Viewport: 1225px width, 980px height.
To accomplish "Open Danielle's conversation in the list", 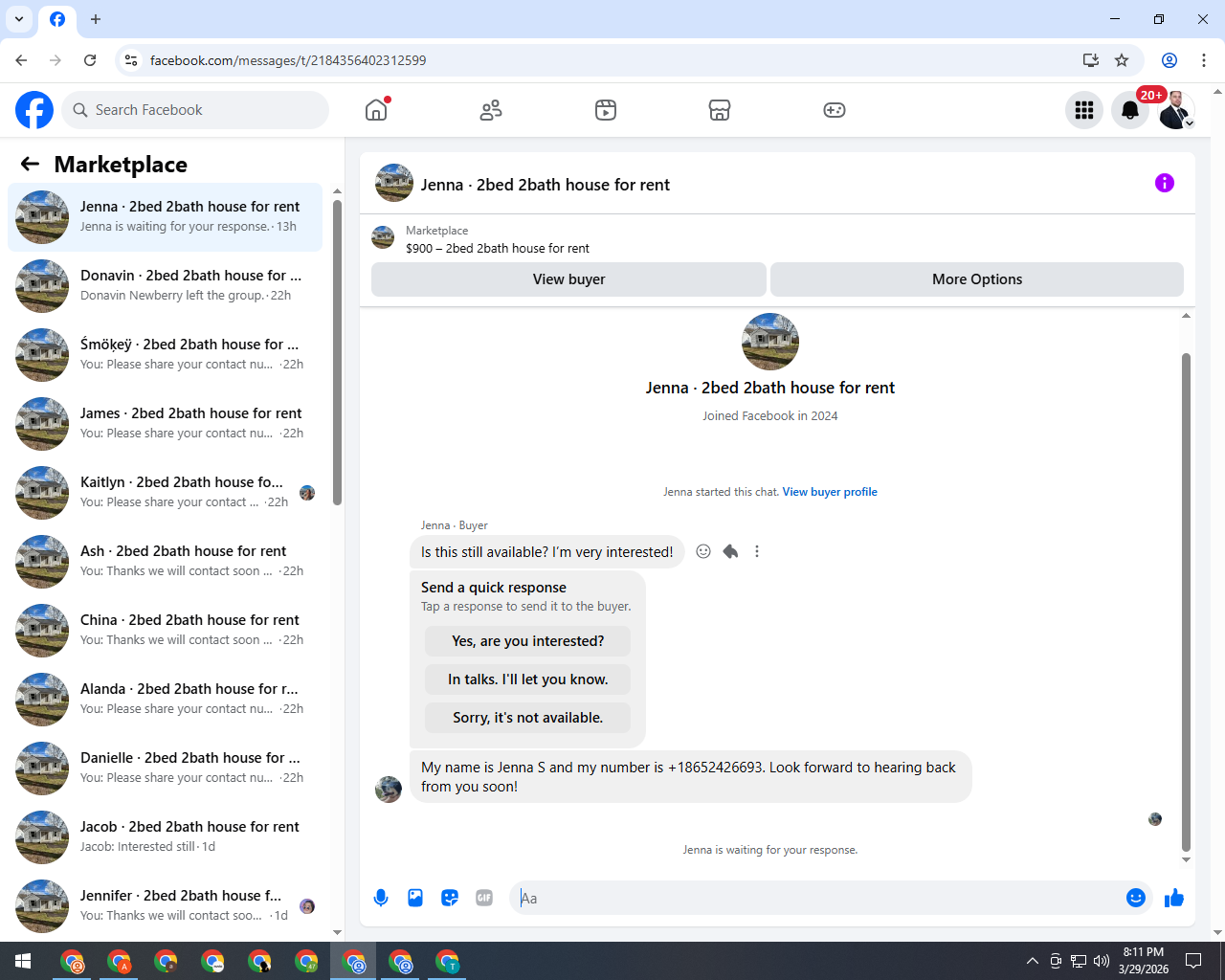I will click(x=165, y=768).
